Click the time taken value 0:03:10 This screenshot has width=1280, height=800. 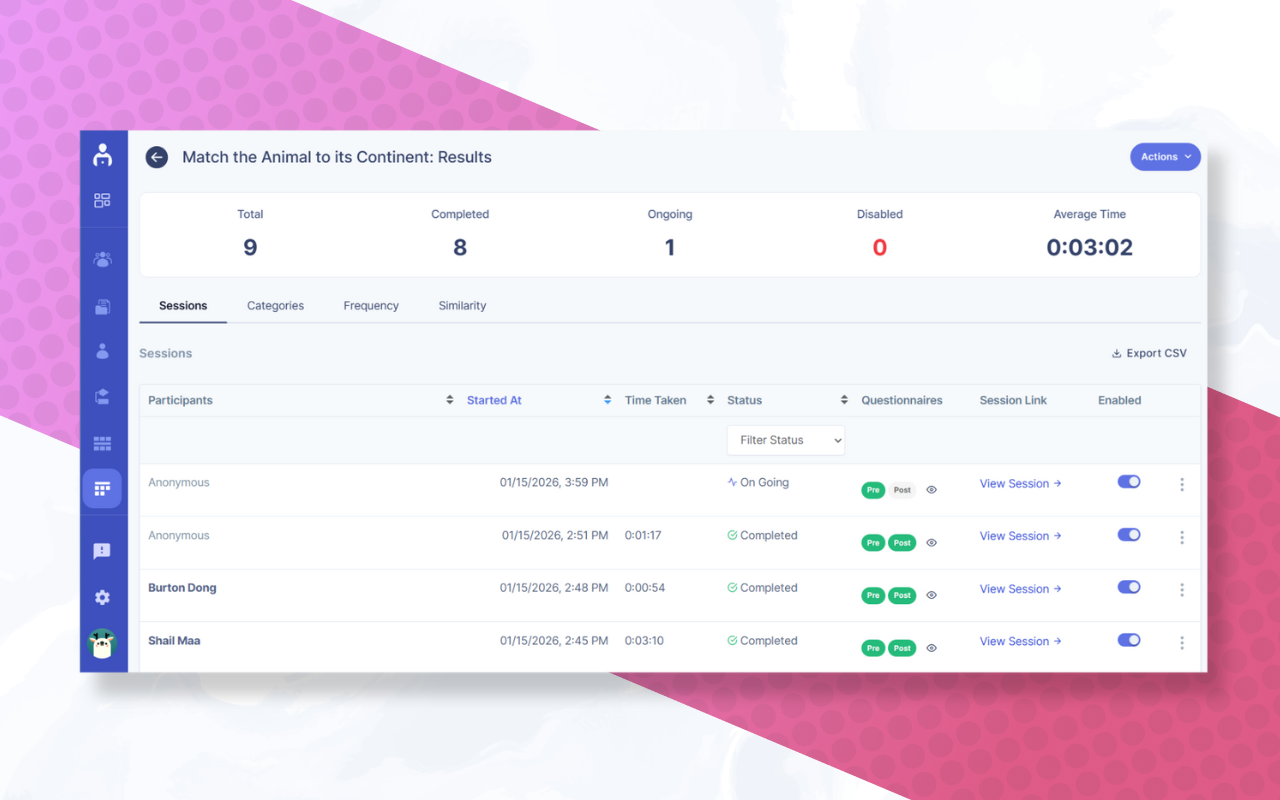tap(644, 641)
